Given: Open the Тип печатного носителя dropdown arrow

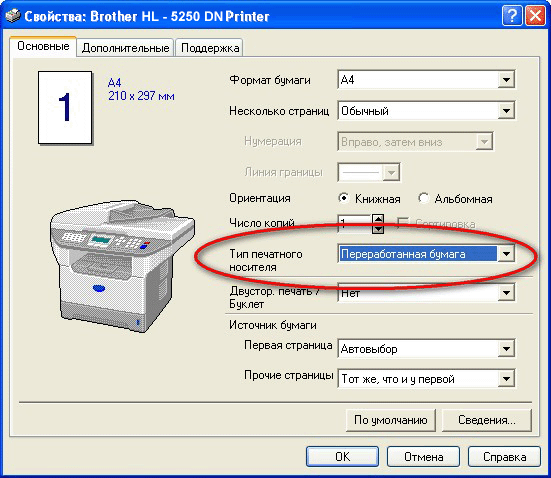Looking at the screenshot, I should tap(506, 253).
